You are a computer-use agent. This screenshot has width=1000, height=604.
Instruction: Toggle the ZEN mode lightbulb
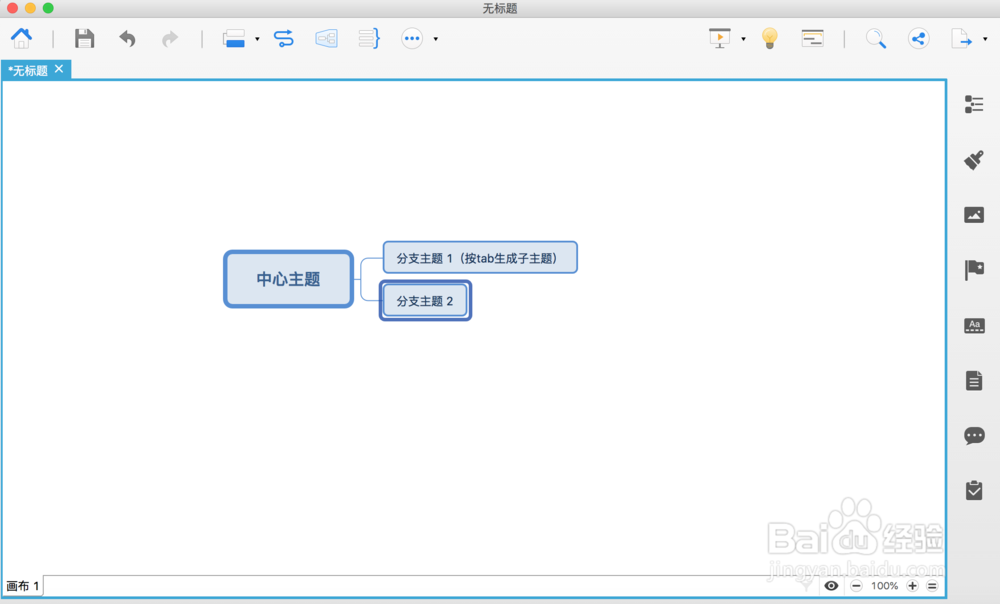coord(769,38)
